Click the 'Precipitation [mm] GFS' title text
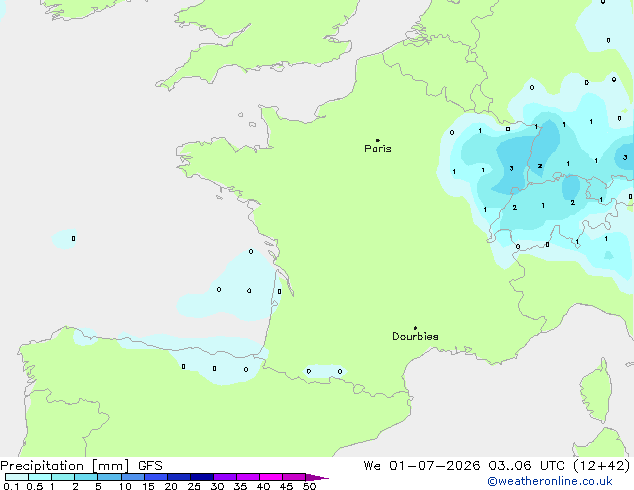This screenshot has width=634, height=490. click(81, 466)
